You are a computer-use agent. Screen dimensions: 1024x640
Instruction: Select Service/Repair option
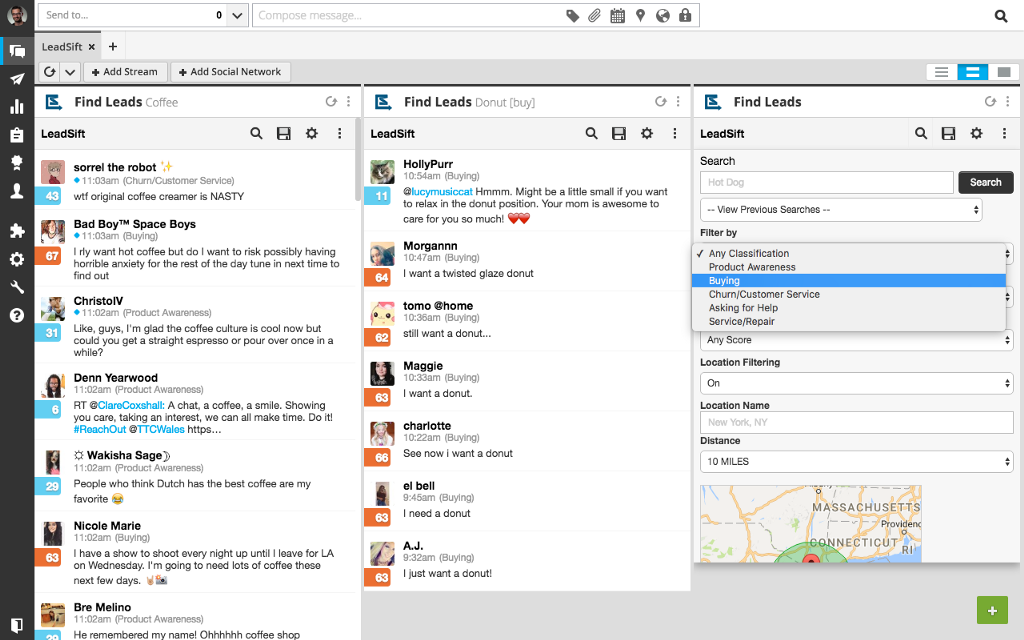pos(849,322)
